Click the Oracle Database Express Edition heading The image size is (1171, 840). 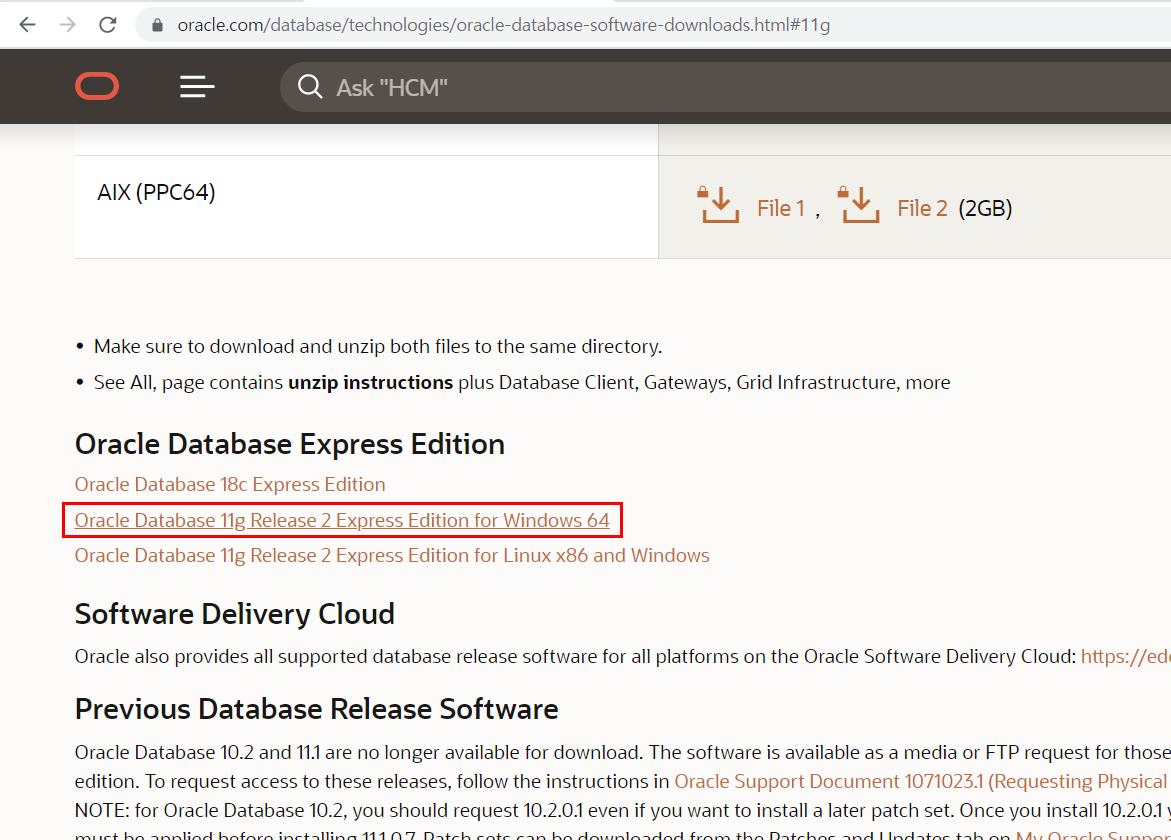coord(290,444)
